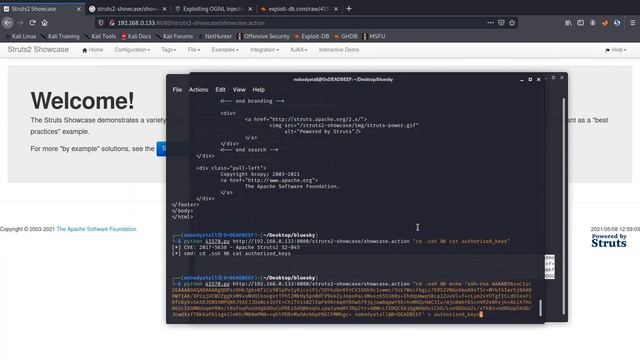Image resolution: width=640 pixels, height=360 pixels.
Task: Expand the Integration dropdown
Action: pyautogui.click(x=264, y=50)
